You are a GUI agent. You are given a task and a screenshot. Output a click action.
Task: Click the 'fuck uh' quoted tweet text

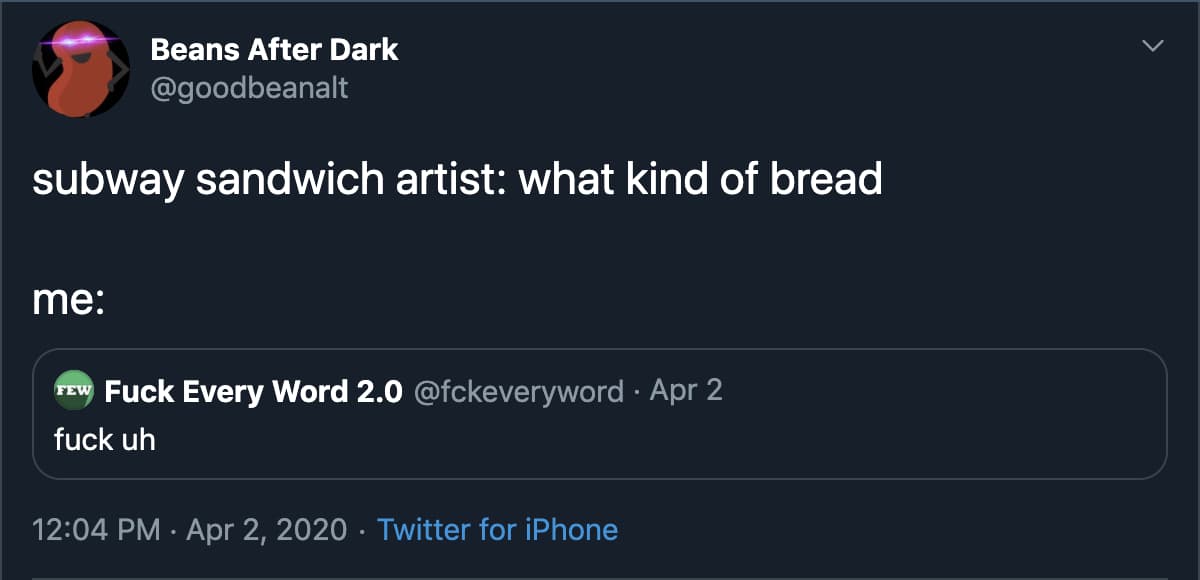(104, 439)
